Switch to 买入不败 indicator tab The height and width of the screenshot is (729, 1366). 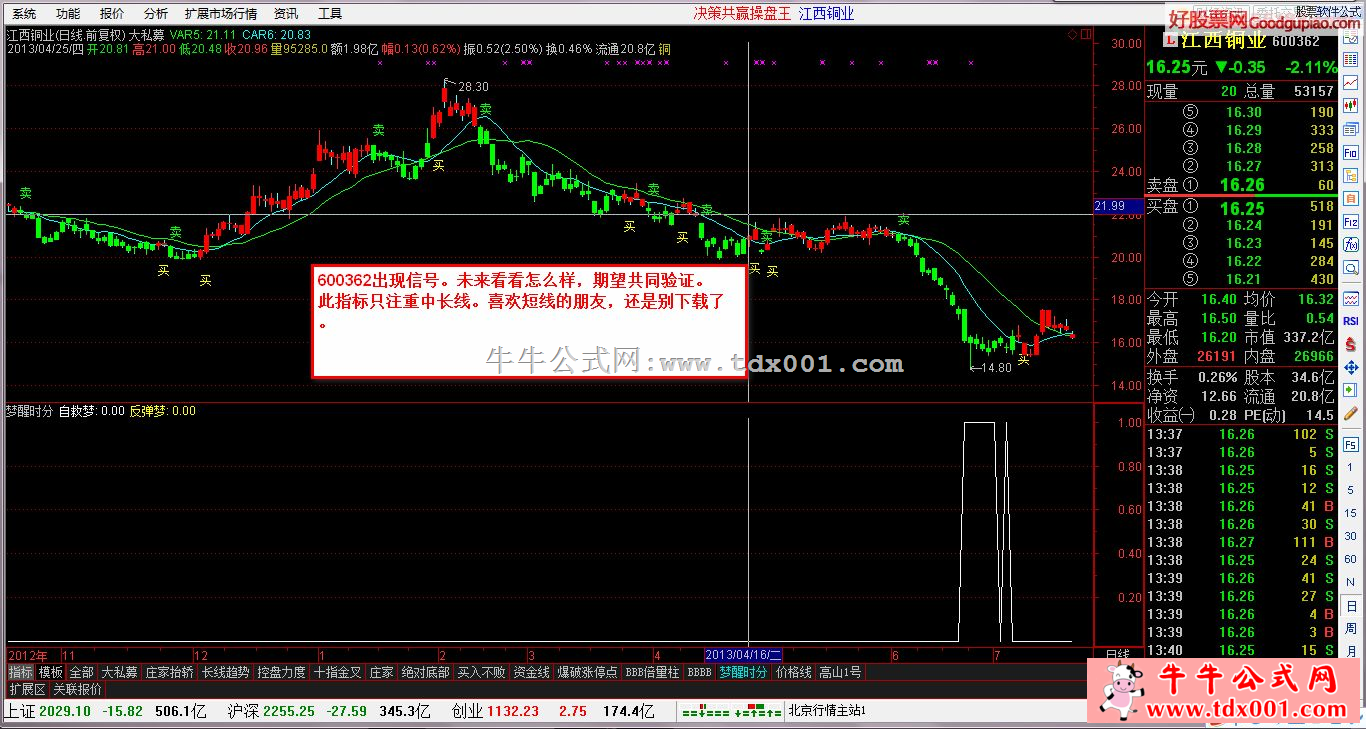[x=482, y=672]
